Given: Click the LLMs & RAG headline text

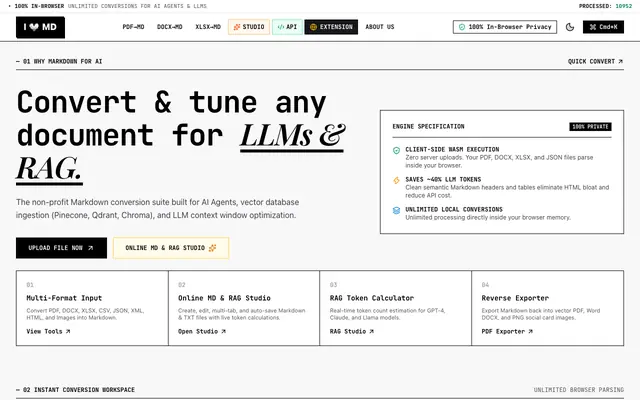Looking at the screenshot, I should (181, 152).
